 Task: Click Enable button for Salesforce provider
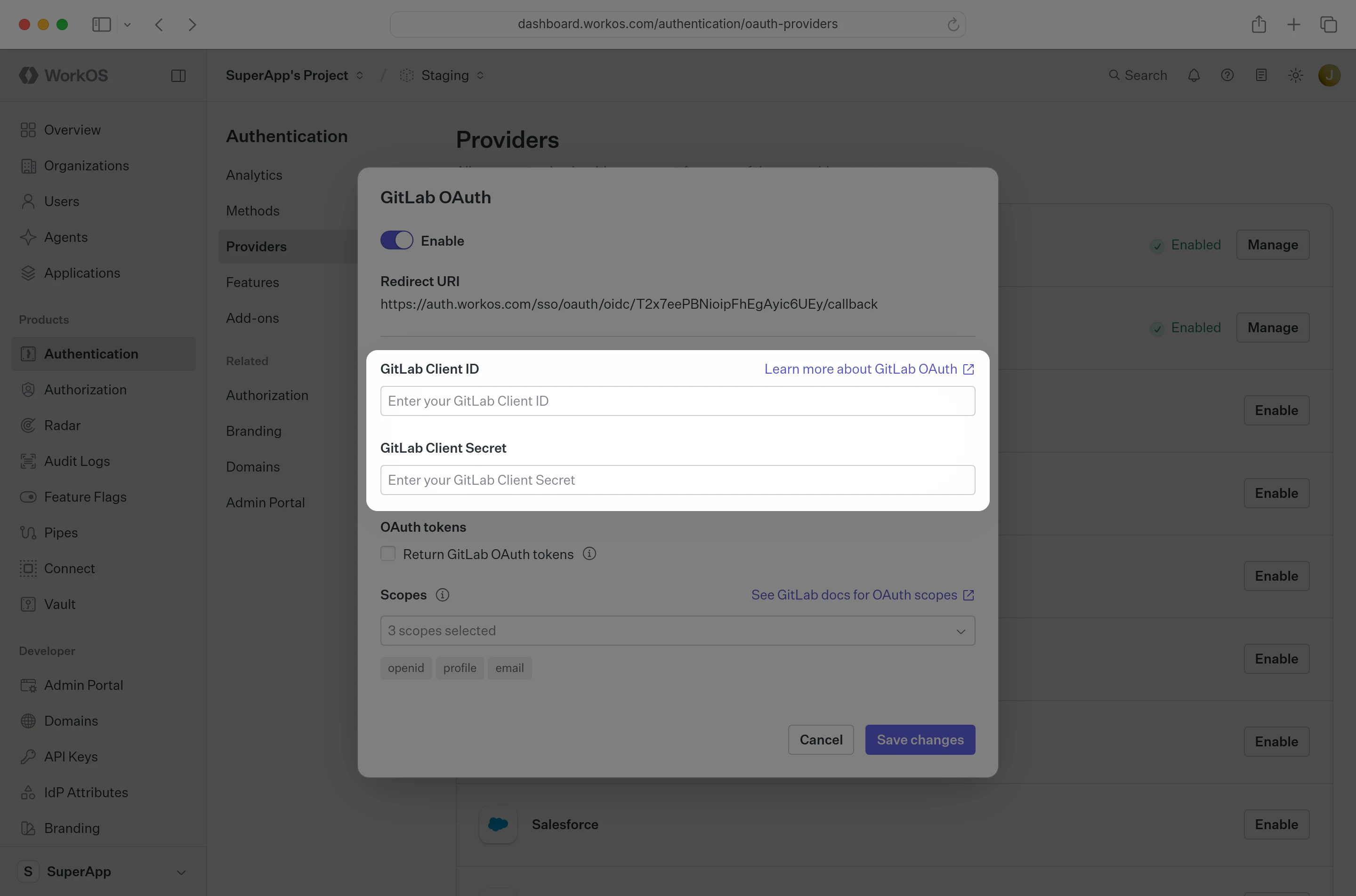[x=1276, y=824]
